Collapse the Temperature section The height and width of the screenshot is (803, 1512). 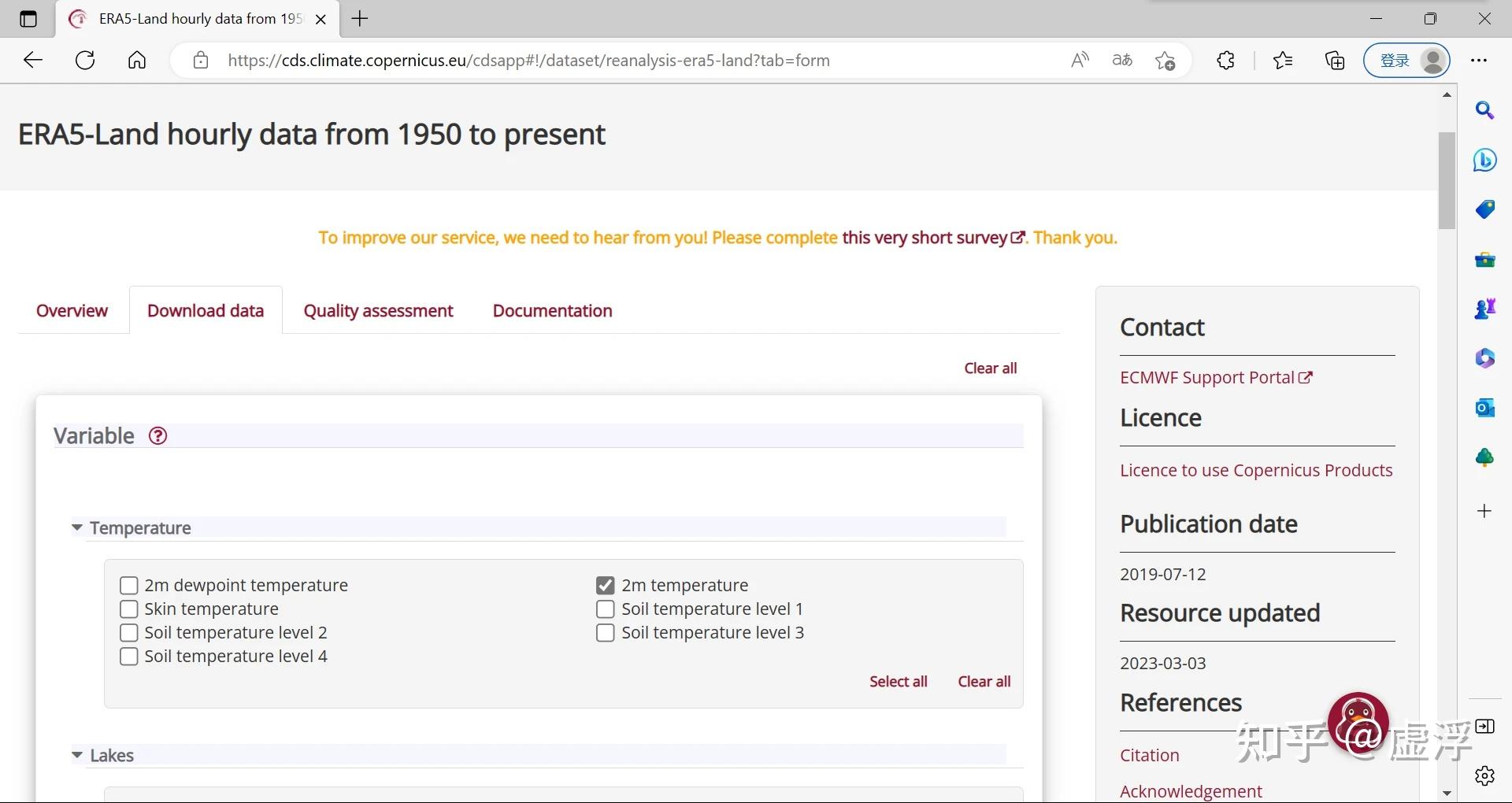77,527
